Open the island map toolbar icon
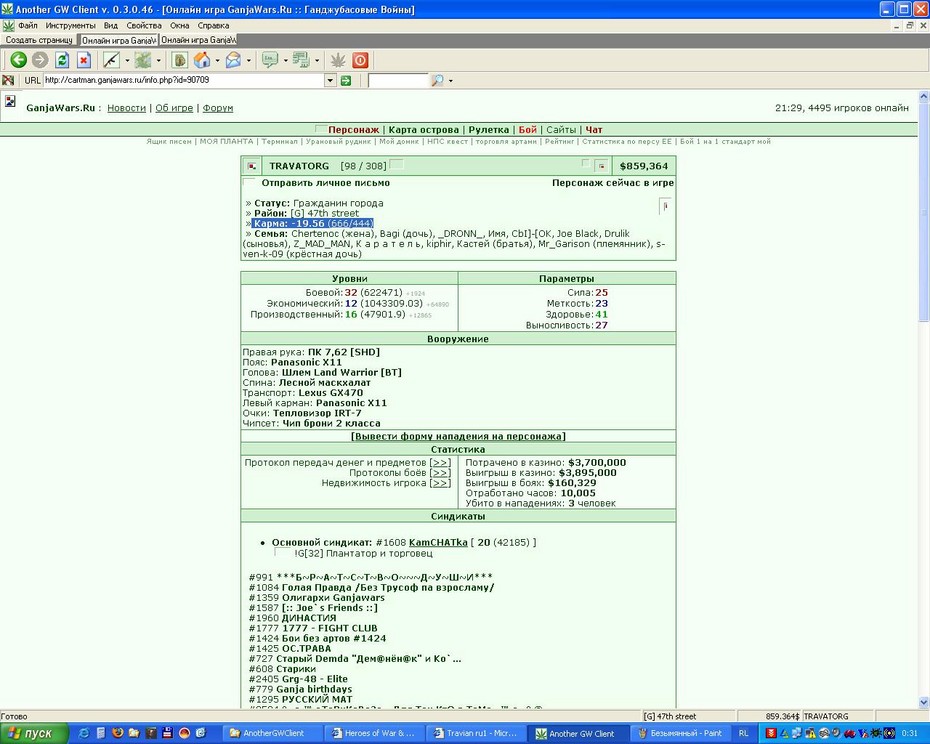 142,60
